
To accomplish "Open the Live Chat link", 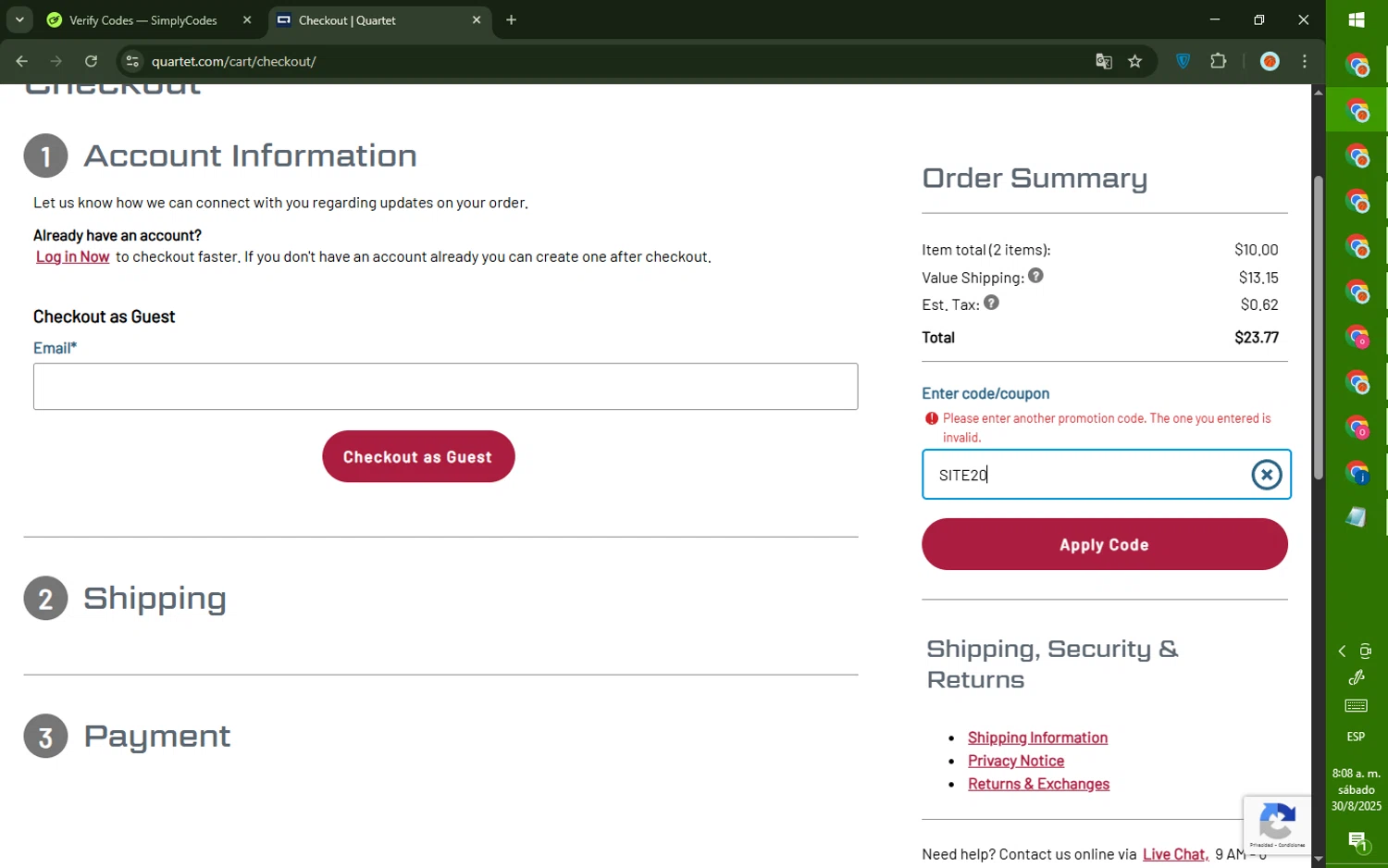I will (1175, 854).
